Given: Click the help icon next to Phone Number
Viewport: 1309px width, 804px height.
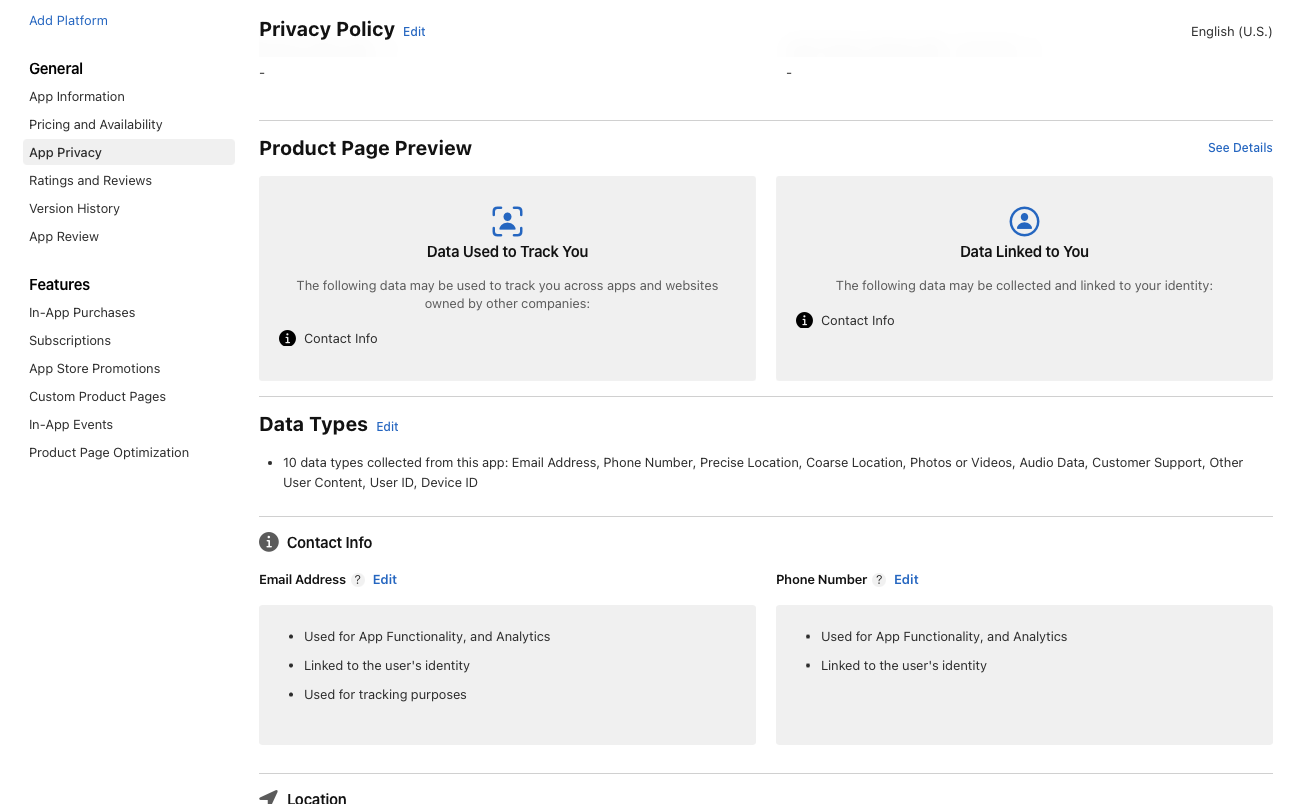Looking at the screenshot, I should [x=879, y=580].
